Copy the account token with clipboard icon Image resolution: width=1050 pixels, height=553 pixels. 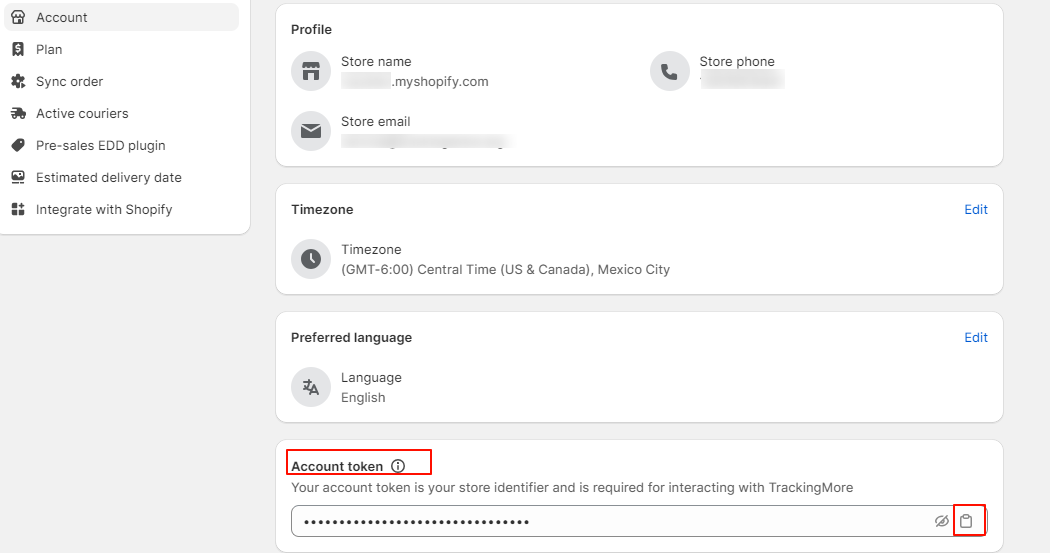[966, 521]
